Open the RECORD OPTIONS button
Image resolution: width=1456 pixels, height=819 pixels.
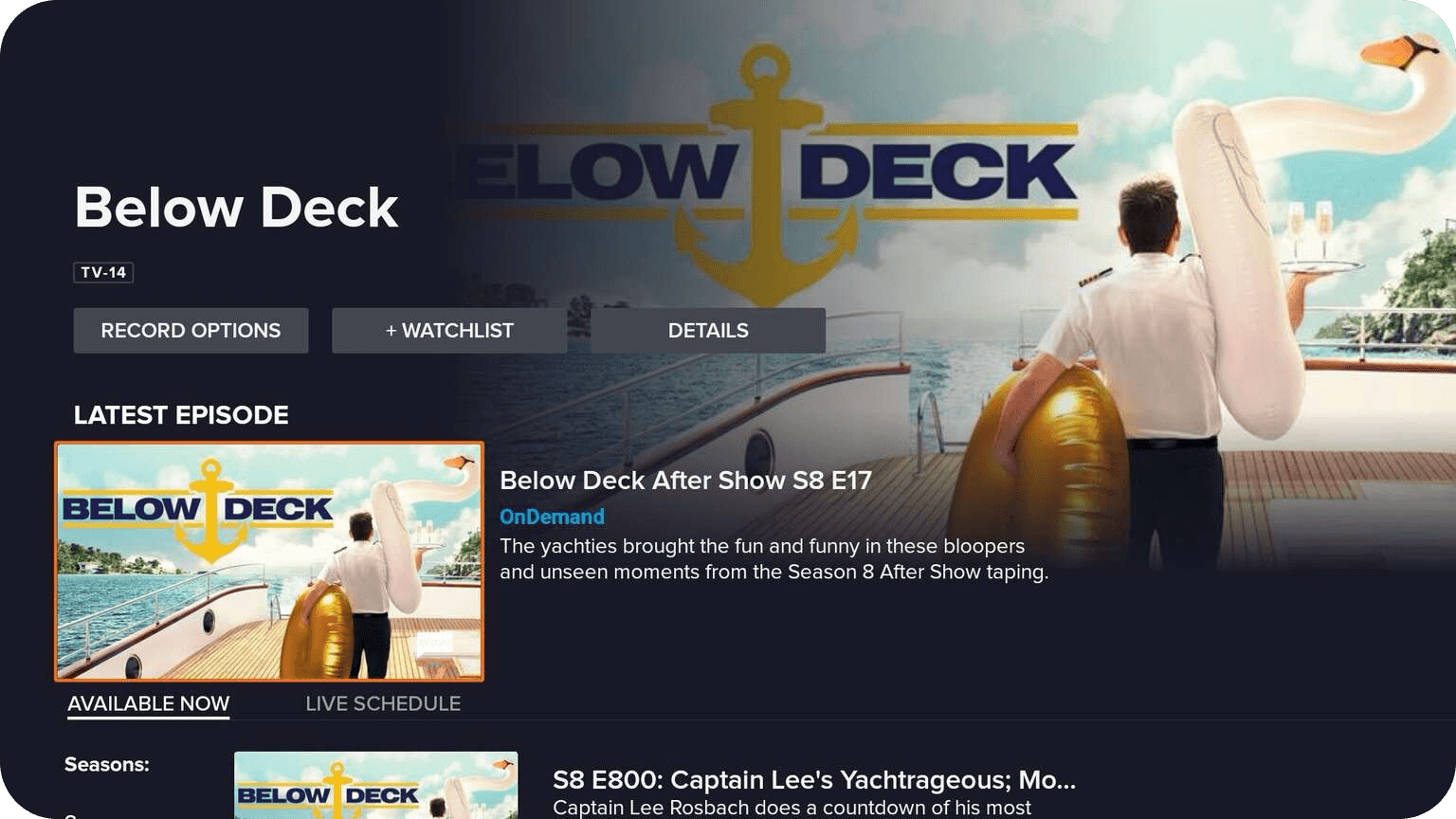[191, 331]
